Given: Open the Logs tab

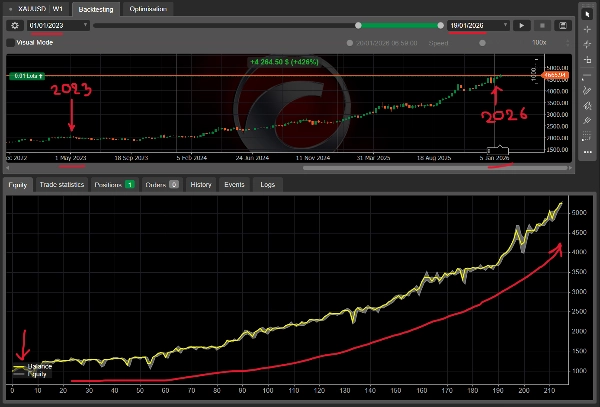Looking at the screenshot, I should (x=267, y=185).
